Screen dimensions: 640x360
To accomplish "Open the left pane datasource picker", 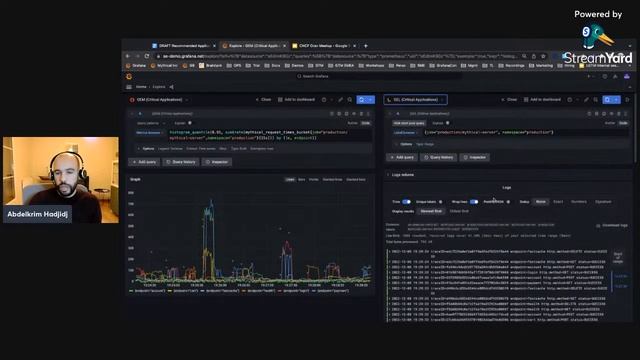I will pyautogui.click(x=159, y=100).
